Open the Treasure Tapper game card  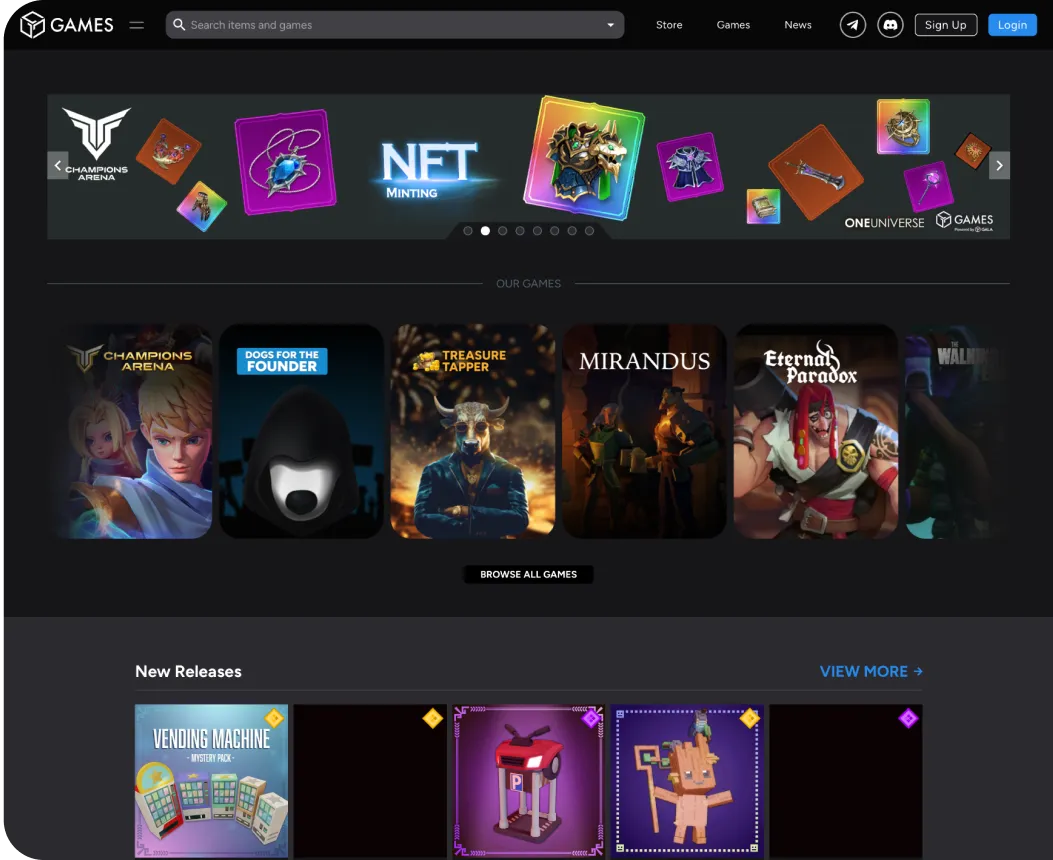point(473,431)
